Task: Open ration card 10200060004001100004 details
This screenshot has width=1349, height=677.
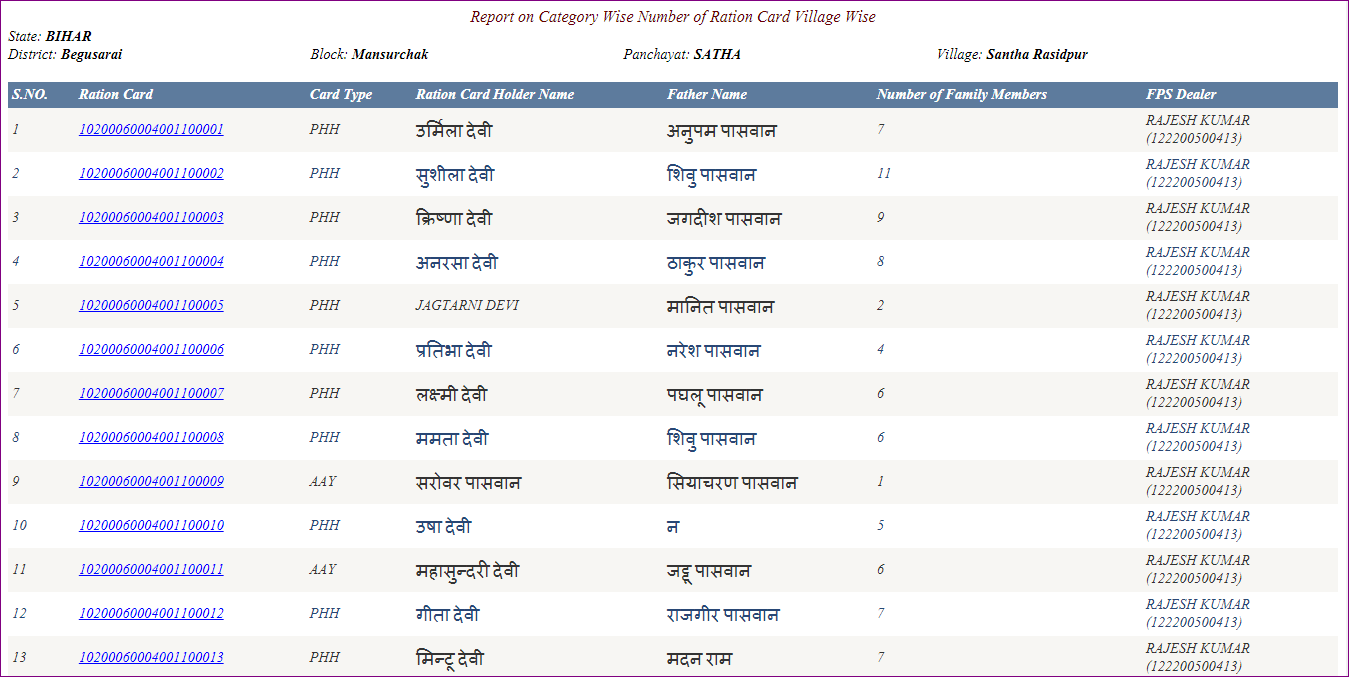Action: [x=151, y=261]
